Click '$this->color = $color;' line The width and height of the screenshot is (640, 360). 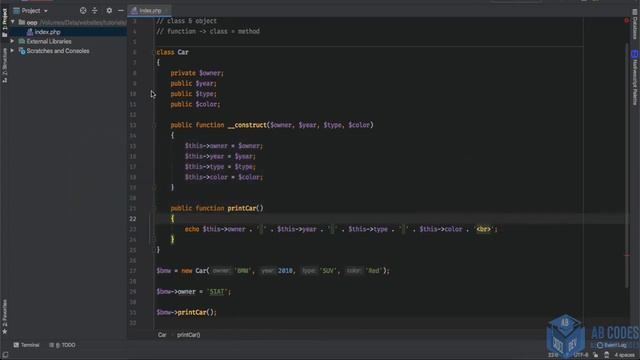click(224, 177)
